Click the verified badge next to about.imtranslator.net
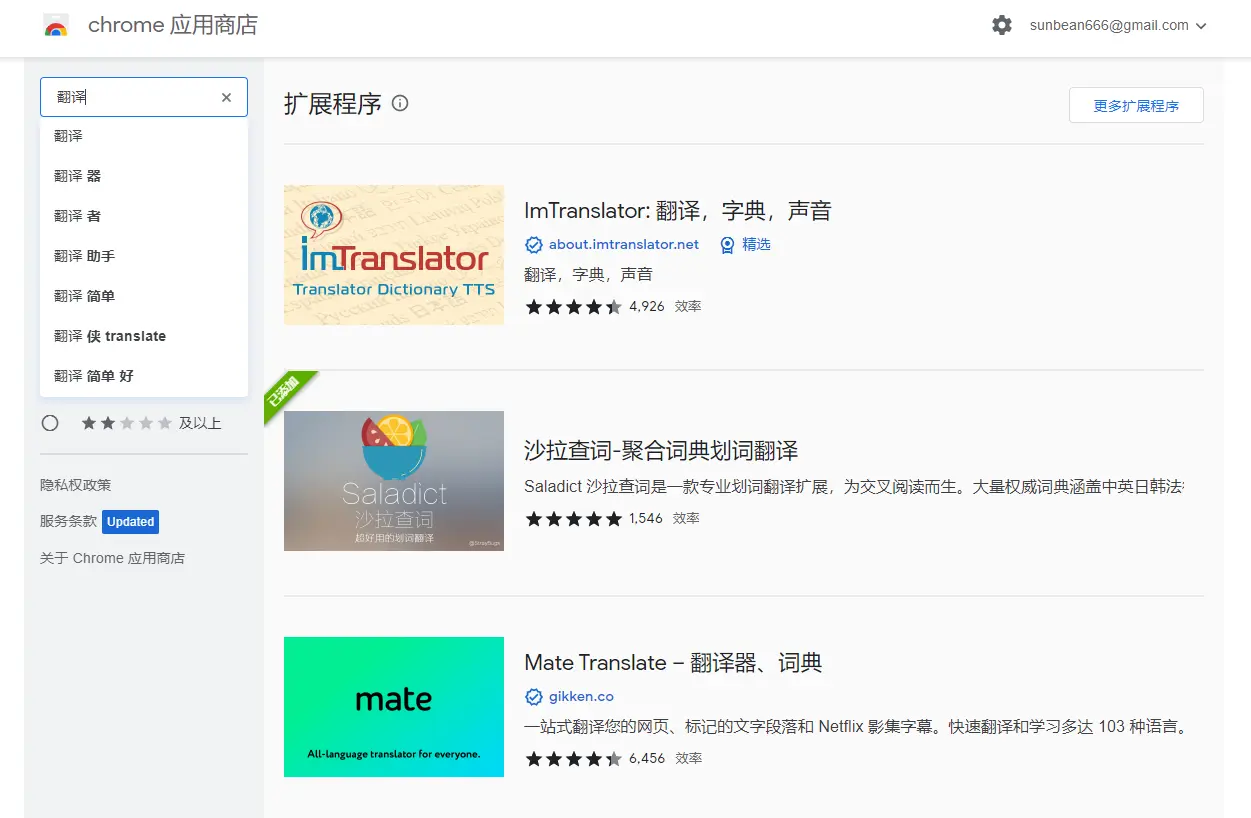This screenshot has height=818, width=1251. point(533,245)
